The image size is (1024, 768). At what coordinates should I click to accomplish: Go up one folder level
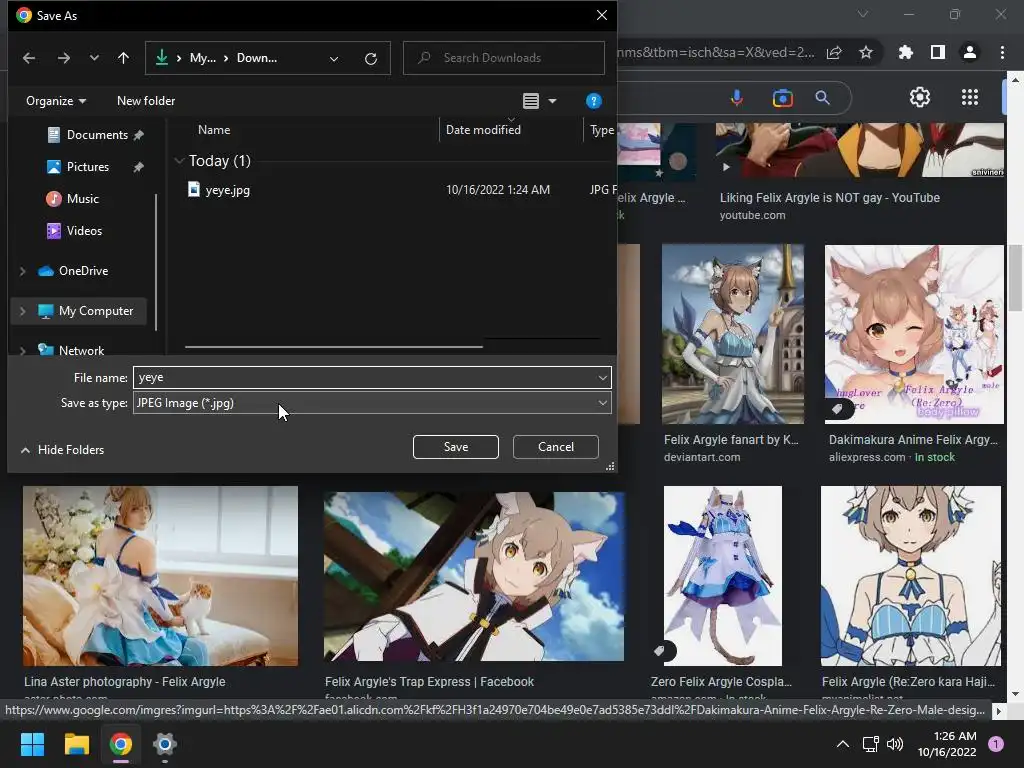coord(123,58)
